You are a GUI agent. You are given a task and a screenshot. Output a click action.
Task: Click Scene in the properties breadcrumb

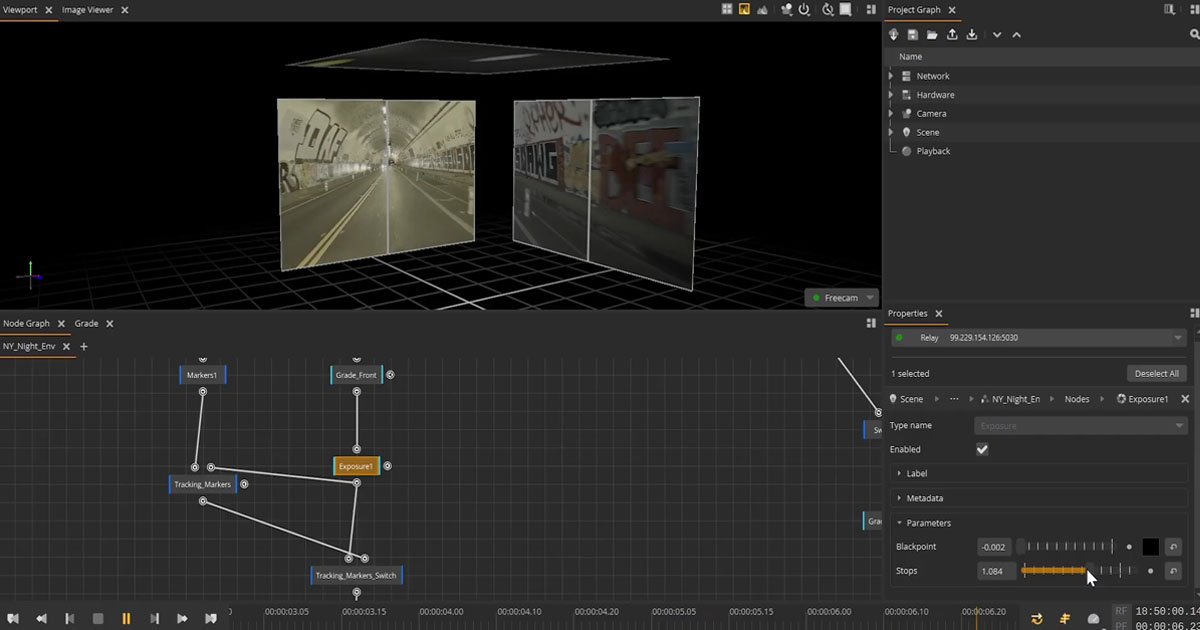pos(911,399)
